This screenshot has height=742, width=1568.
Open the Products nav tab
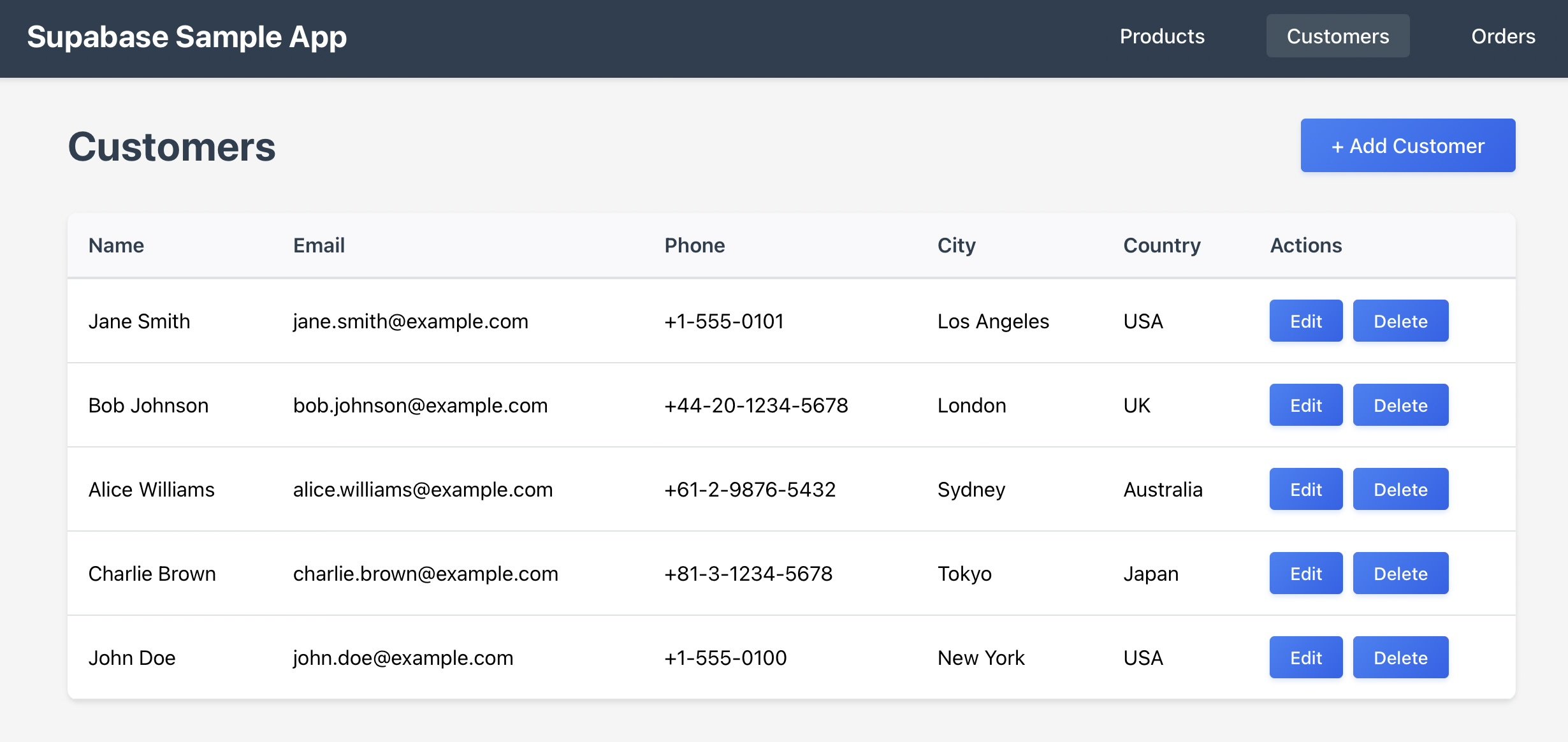pyautogui.click(x=1162, y=36)
